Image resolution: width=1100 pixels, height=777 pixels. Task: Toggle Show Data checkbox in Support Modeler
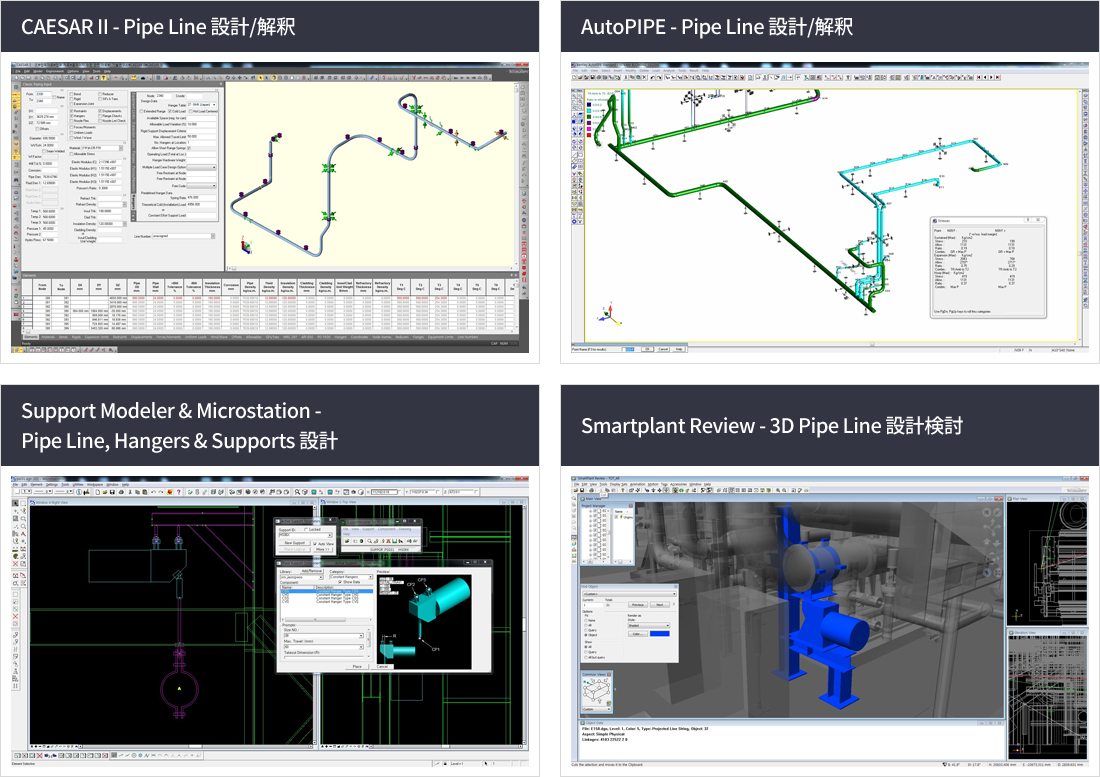tap(340, 582)
